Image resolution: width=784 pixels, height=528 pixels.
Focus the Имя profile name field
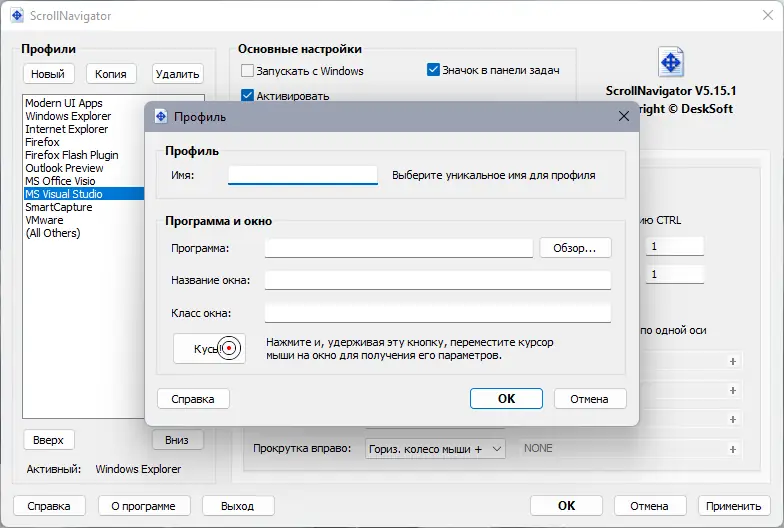click(302, 175)
